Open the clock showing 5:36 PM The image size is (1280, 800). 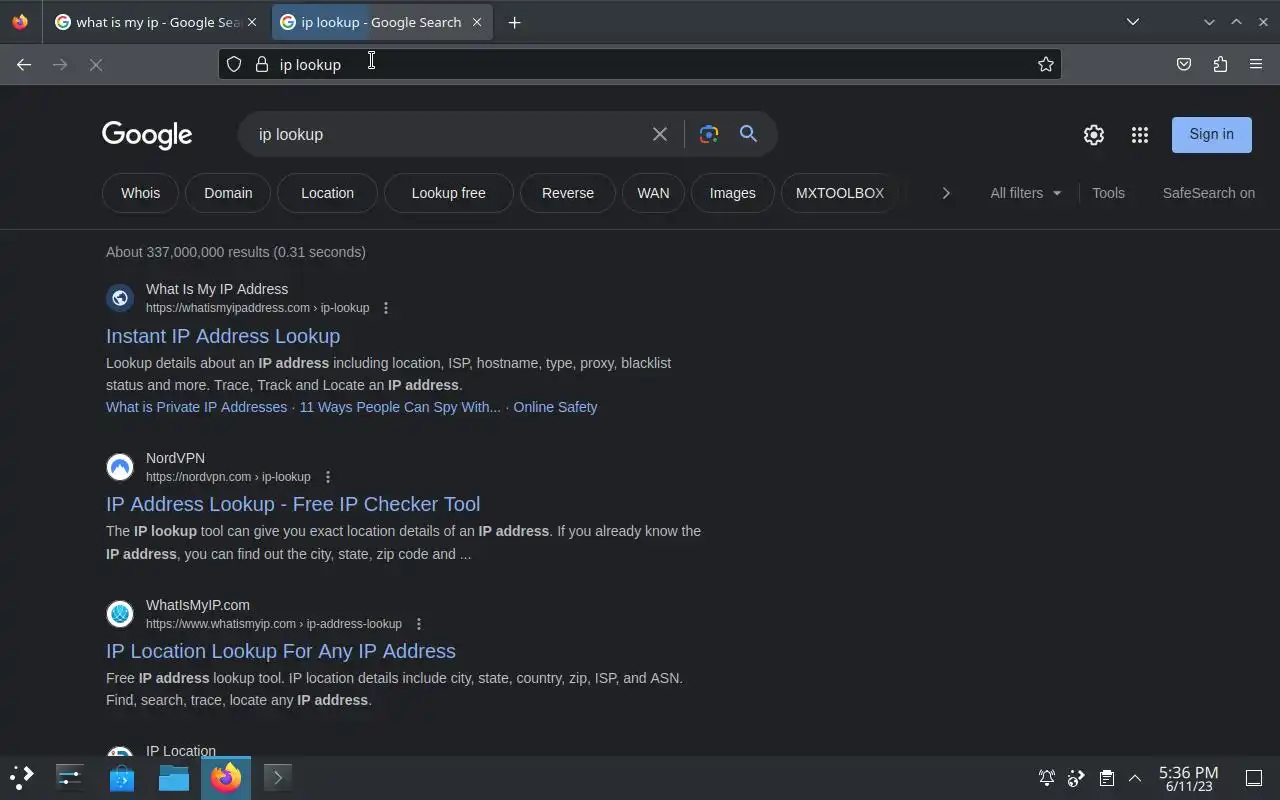coord(1188,778)
